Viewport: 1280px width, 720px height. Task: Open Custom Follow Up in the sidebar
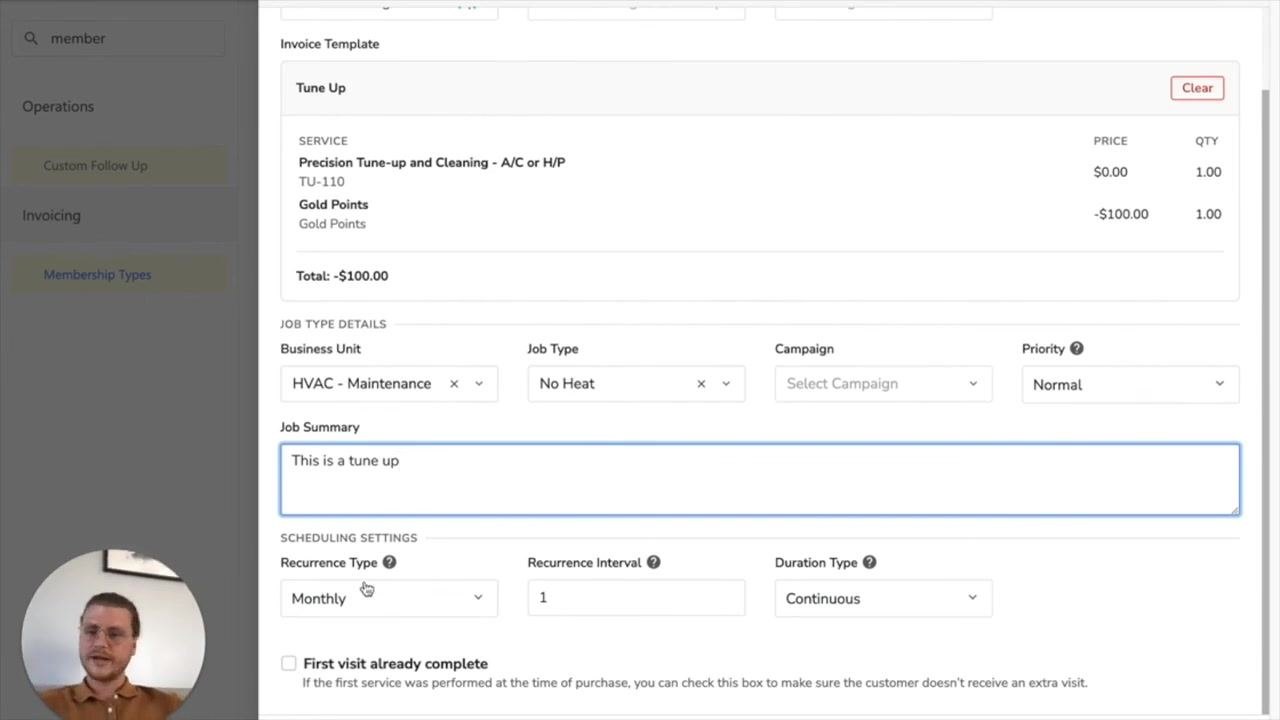point(95,166)
